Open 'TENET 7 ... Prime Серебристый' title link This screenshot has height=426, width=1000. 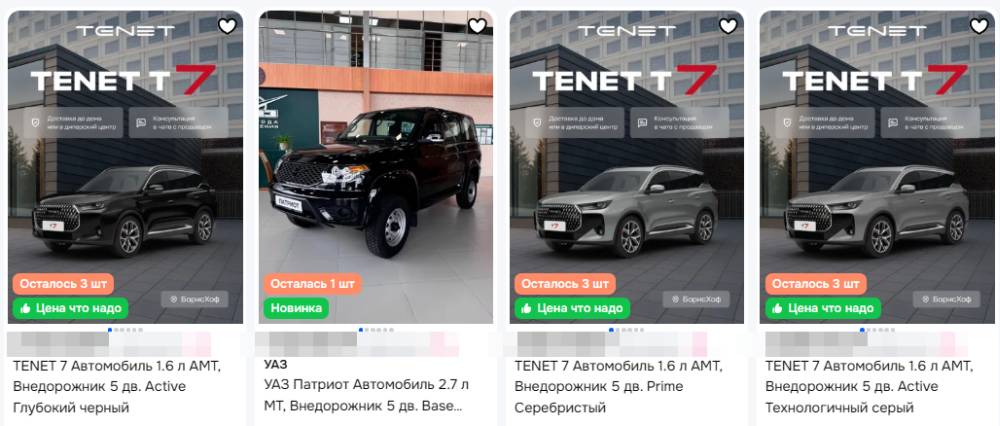pos(618,386)
